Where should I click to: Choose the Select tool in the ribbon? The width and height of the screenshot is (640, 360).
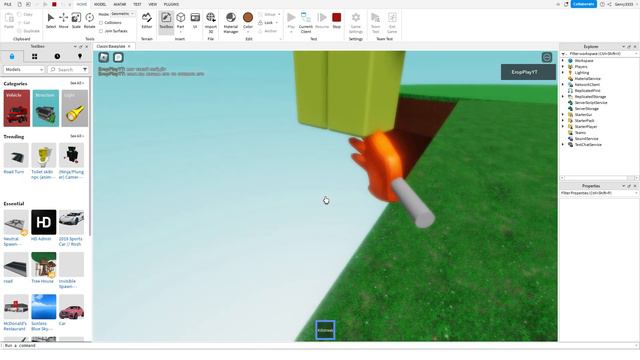tap(51, 21)
